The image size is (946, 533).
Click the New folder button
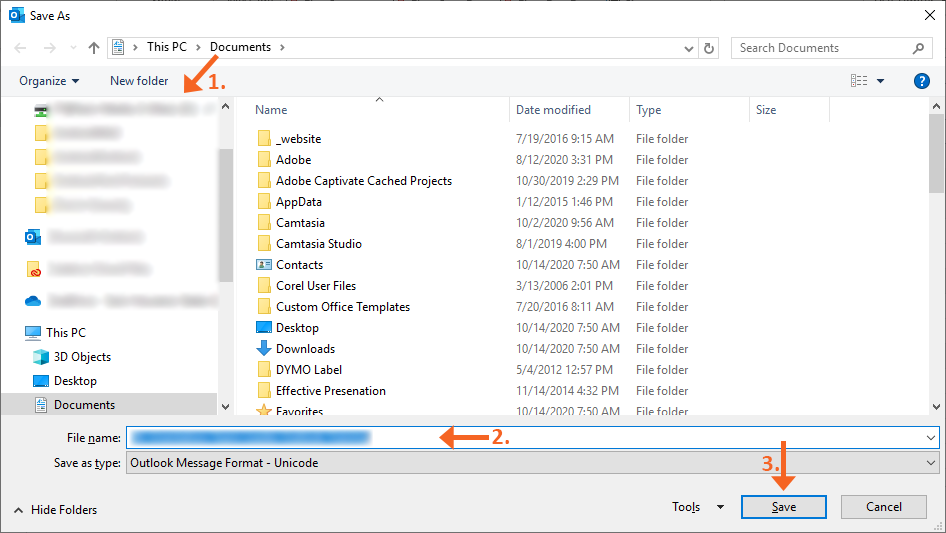click(139, 81)
